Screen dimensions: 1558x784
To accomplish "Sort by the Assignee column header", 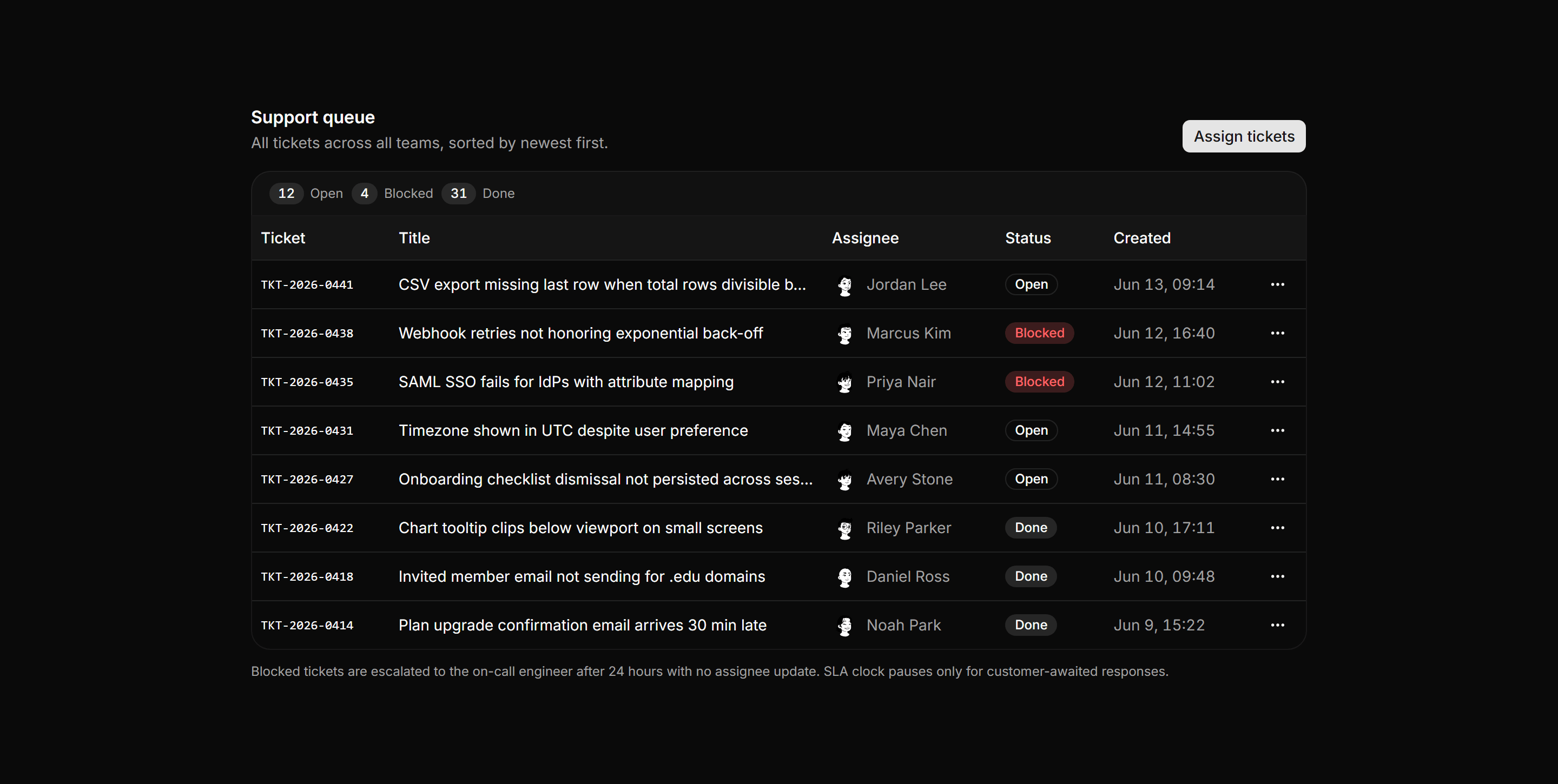I will [x=866, y=238].
